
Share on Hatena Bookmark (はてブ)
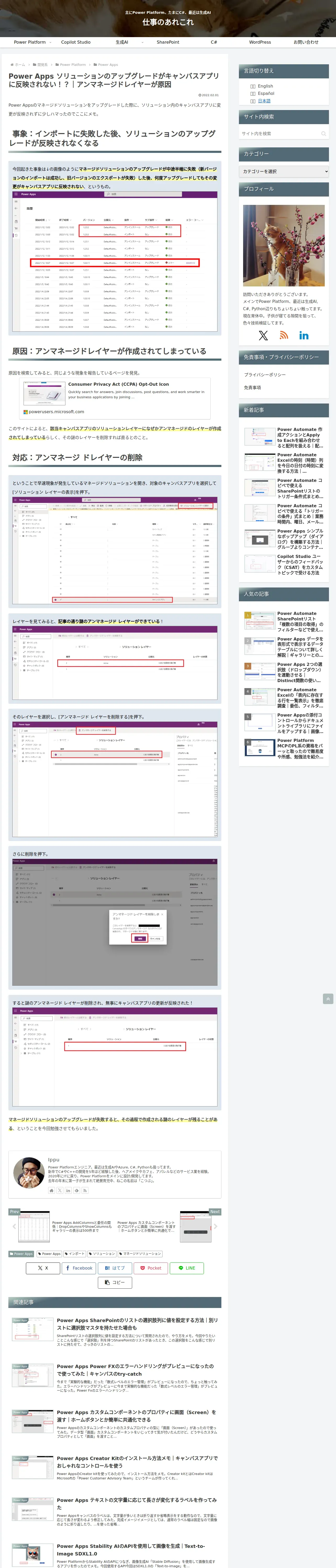pos(115,1268)
